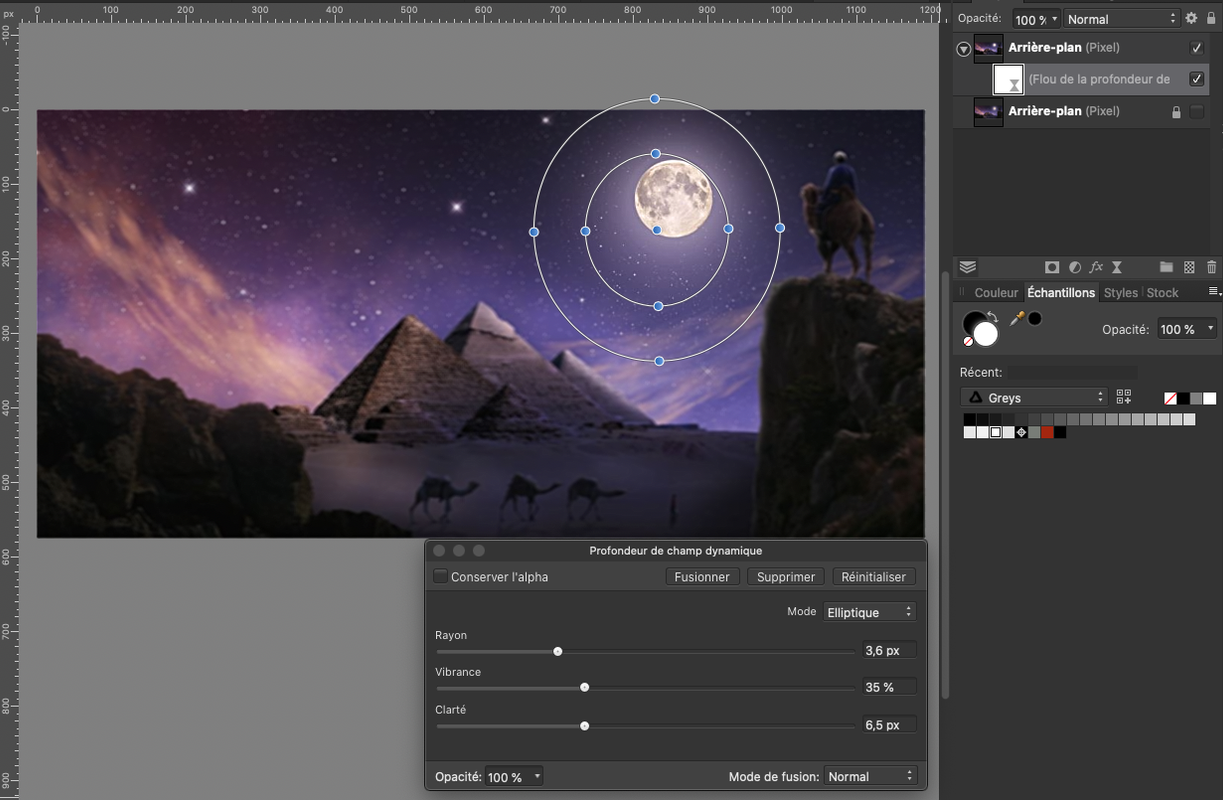Open the layers panel Opacité percentage dropdown
The image size is (1223, 800).
(1036, 19)
